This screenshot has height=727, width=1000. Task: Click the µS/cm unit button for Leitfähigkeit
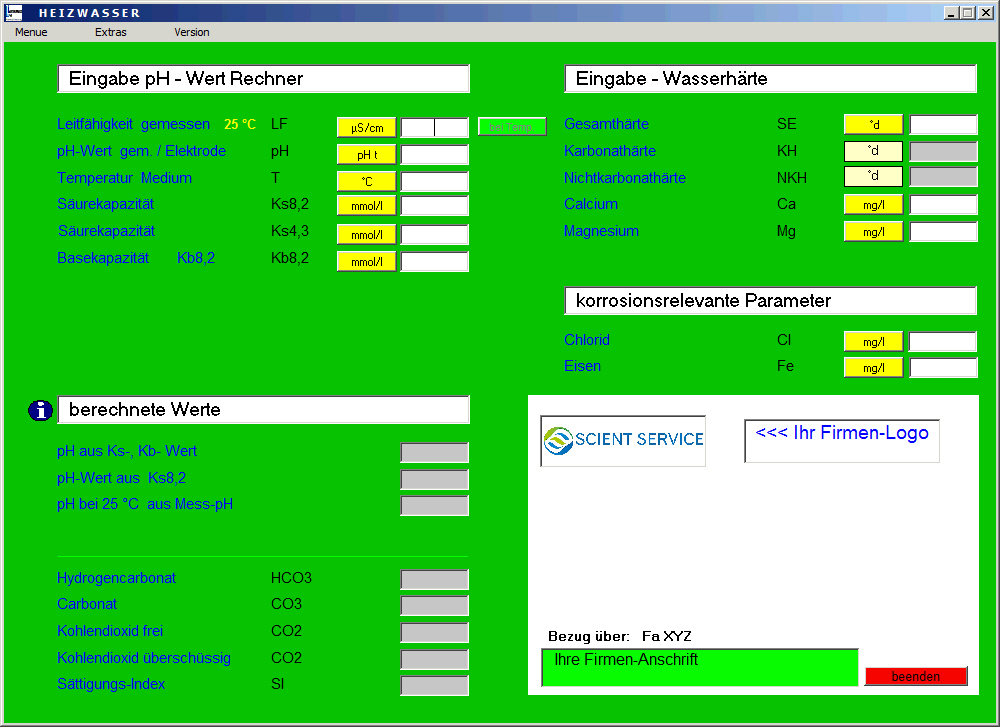367,128
